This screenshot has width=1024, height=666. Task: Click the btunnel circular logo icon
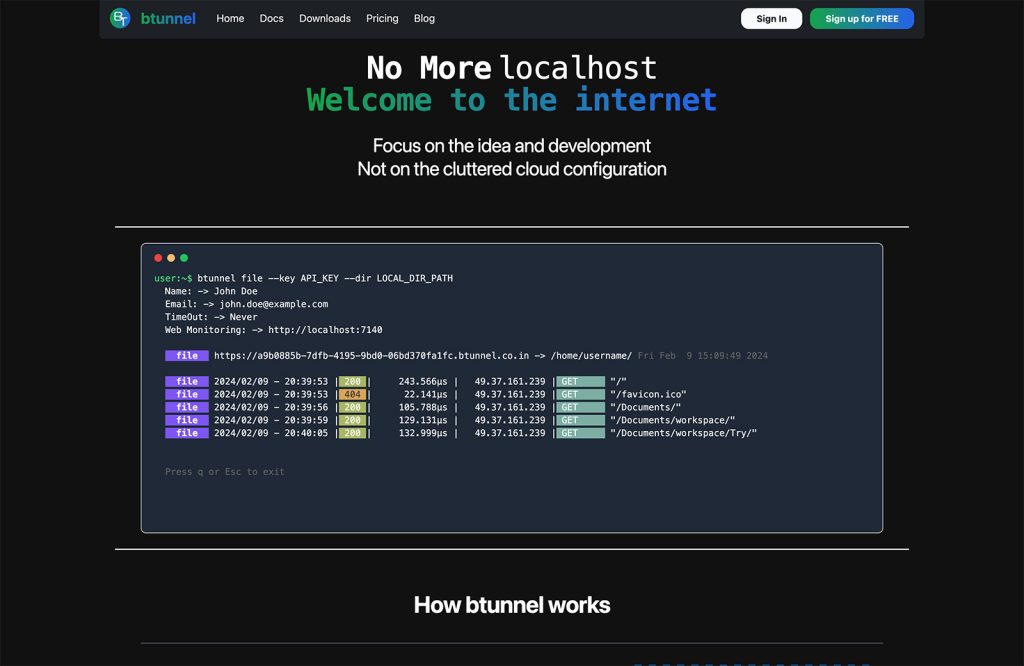[120, 18]
